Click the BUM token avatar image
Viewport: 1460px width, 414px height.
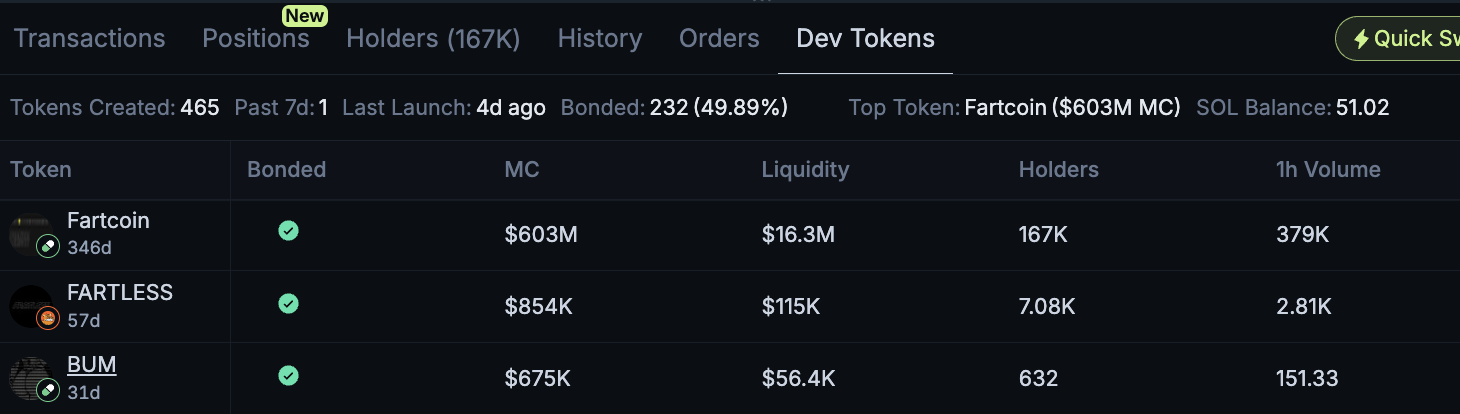[x=28, y=377]
